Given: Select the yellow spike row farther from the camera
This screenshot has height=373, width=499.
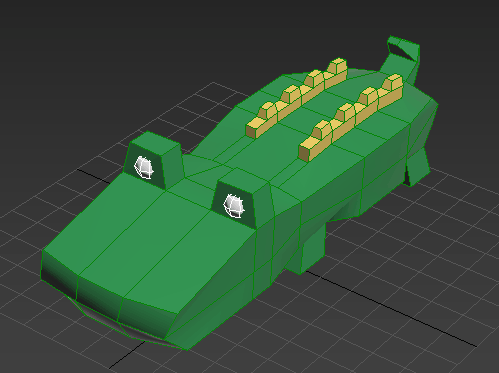Looking at the screenshot, I should click(296, 98).
